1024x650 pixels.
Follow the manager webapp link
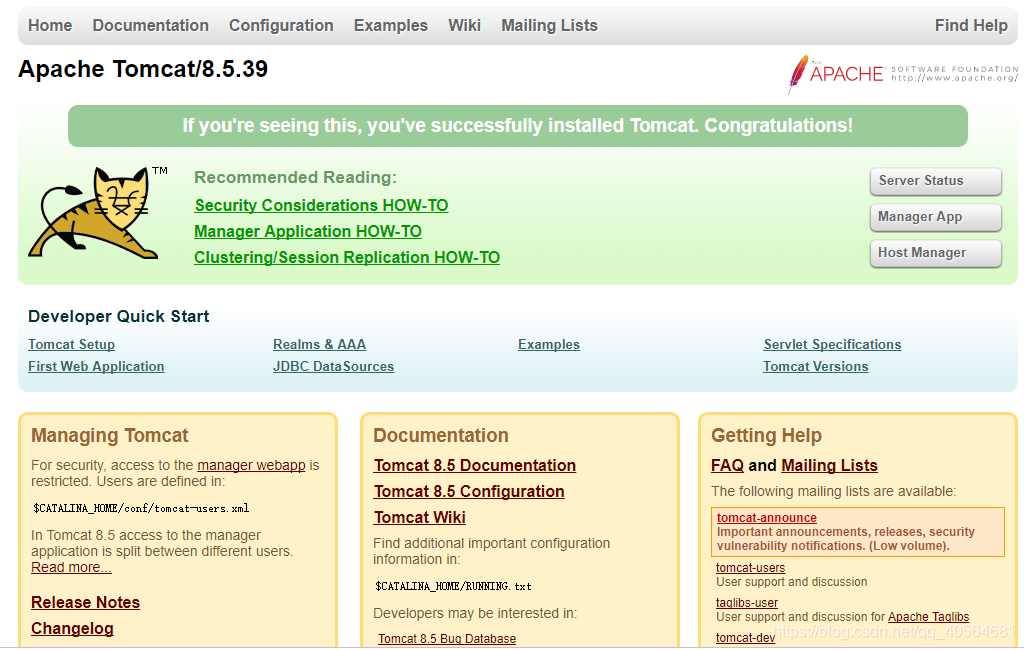[x=251, y=465]
